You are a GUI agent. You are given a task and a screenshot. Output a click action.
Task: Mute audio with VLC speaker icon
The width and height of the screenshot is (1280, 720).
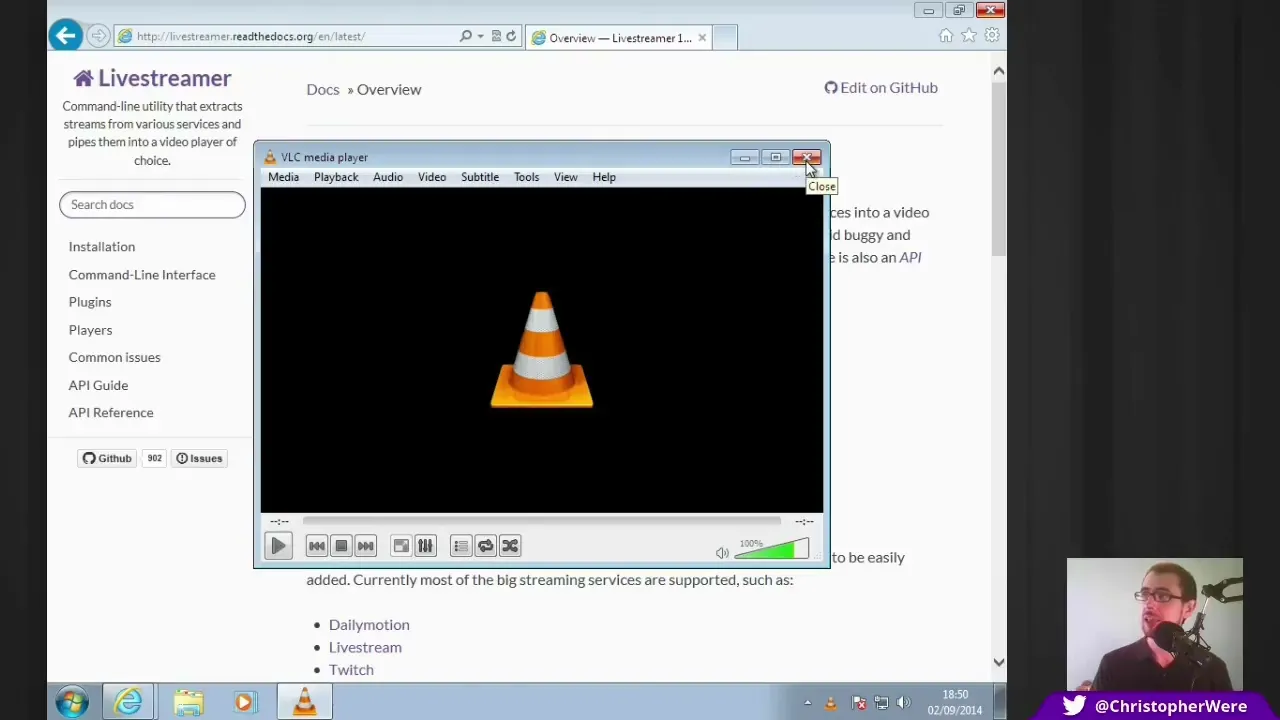click(722, 553)
